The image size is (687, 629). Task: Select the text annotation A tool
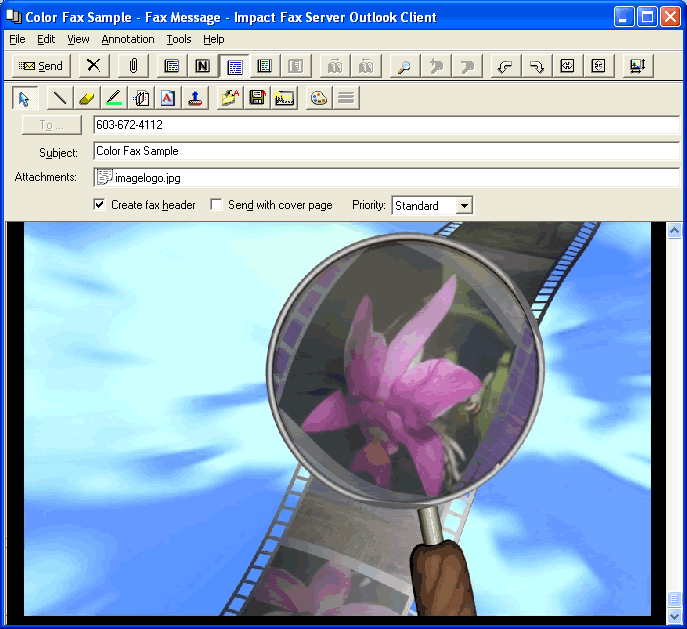[x=168, y=98]
